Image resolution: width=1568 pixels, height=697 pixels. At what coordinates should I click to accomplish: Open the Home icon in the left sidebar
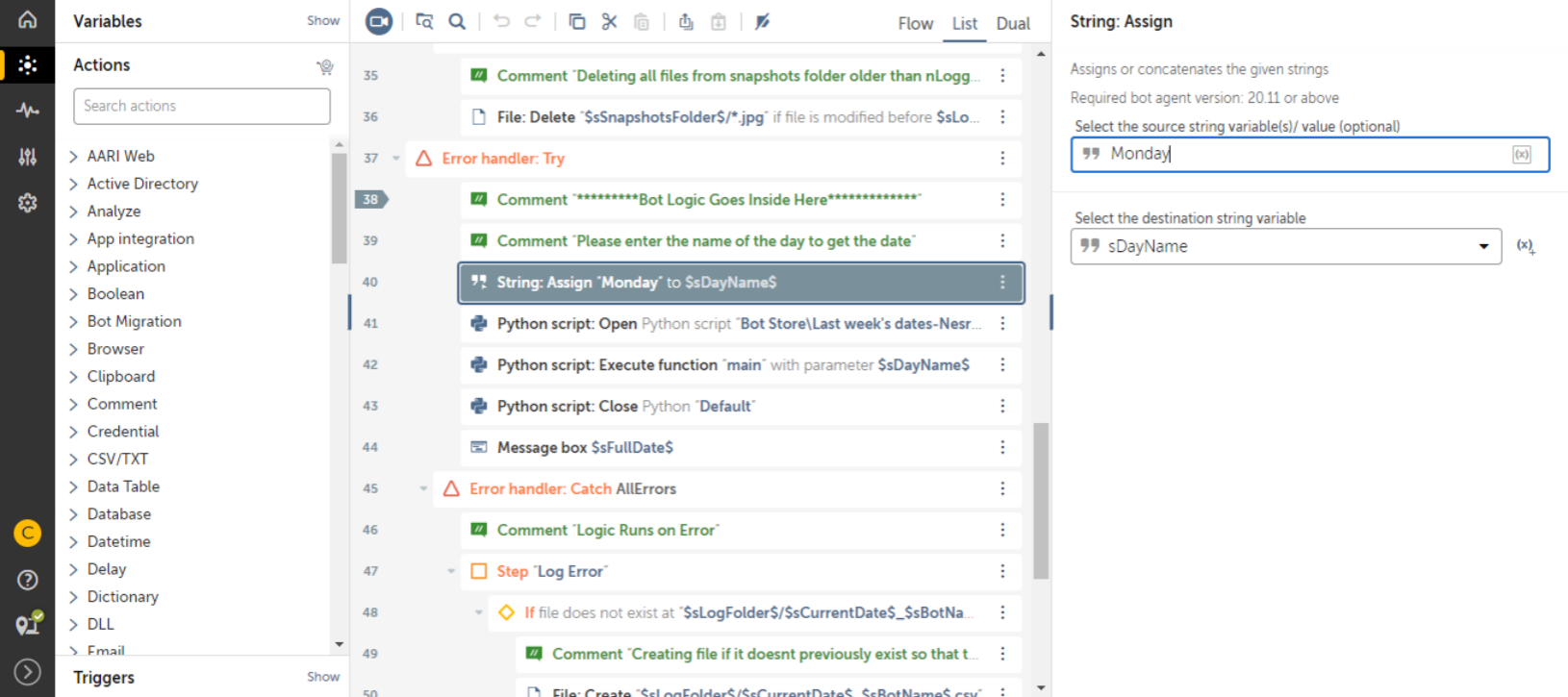(x=27, y=19)
